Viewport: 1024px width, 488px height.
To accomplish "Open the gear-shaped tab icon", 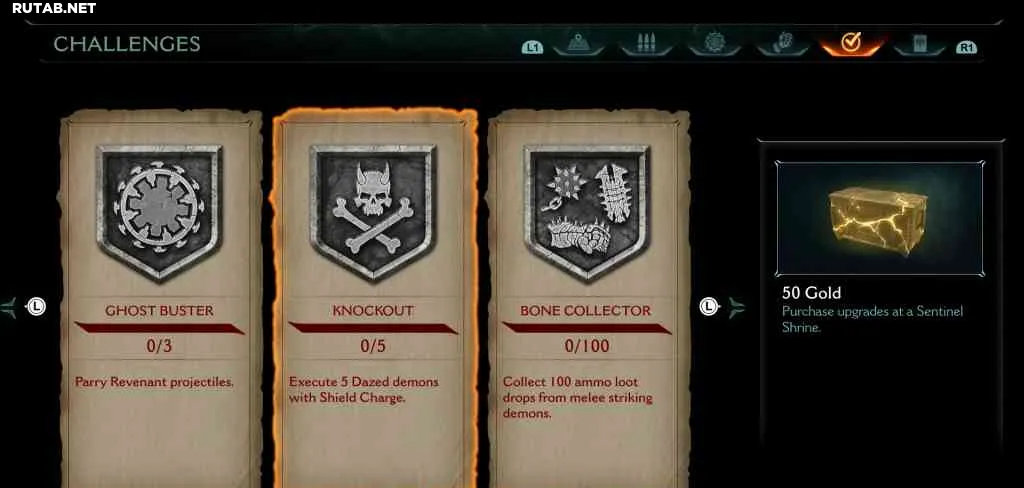I will pyautogui.click(x=714, y=44).
